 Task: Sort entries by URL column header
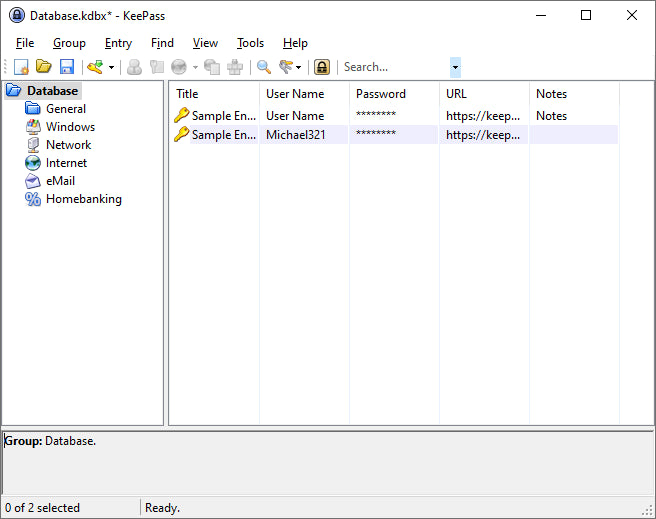click(484, 94)
